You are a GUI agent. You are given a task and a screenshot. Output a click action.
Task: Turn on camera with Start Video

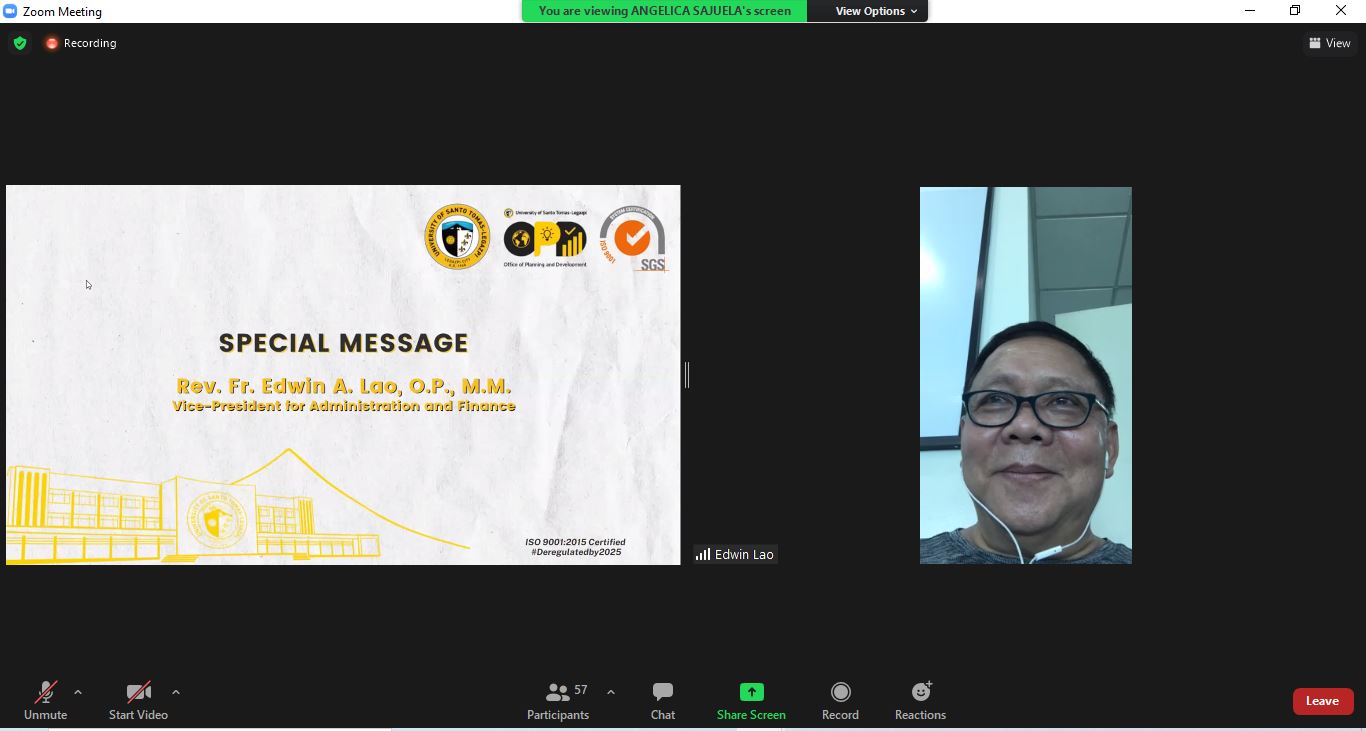(138, 701)
